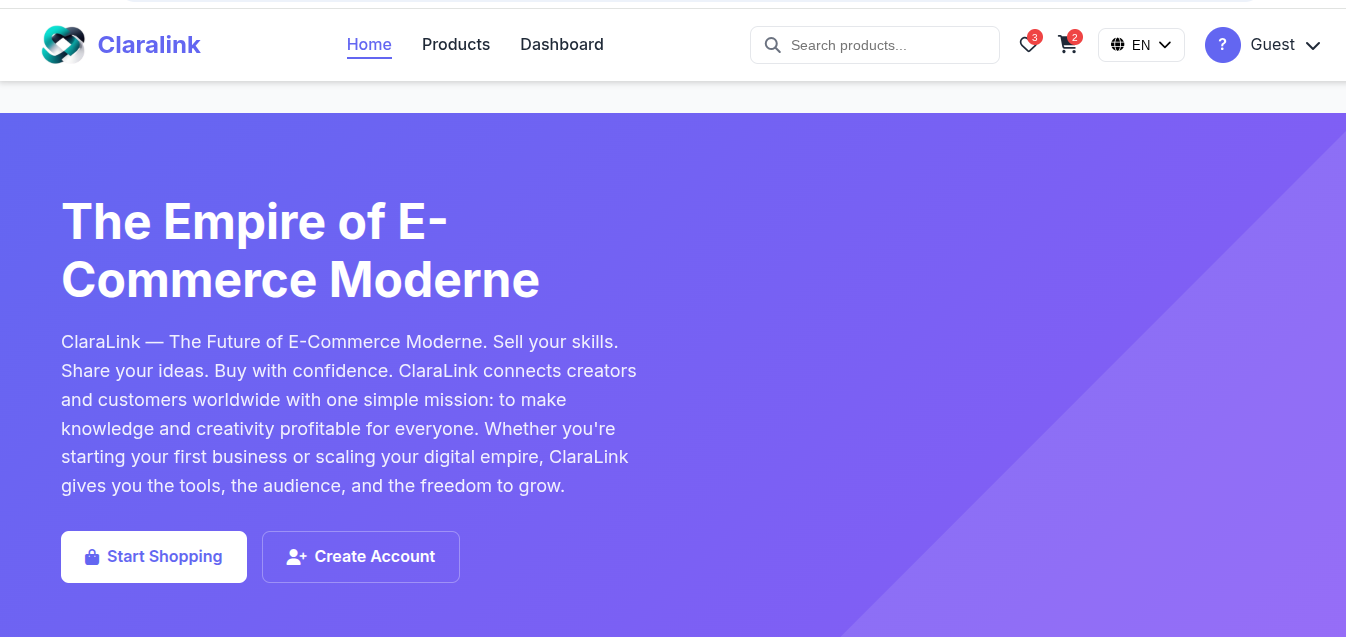Click the search magnifier icon

(x=772, y=45)
